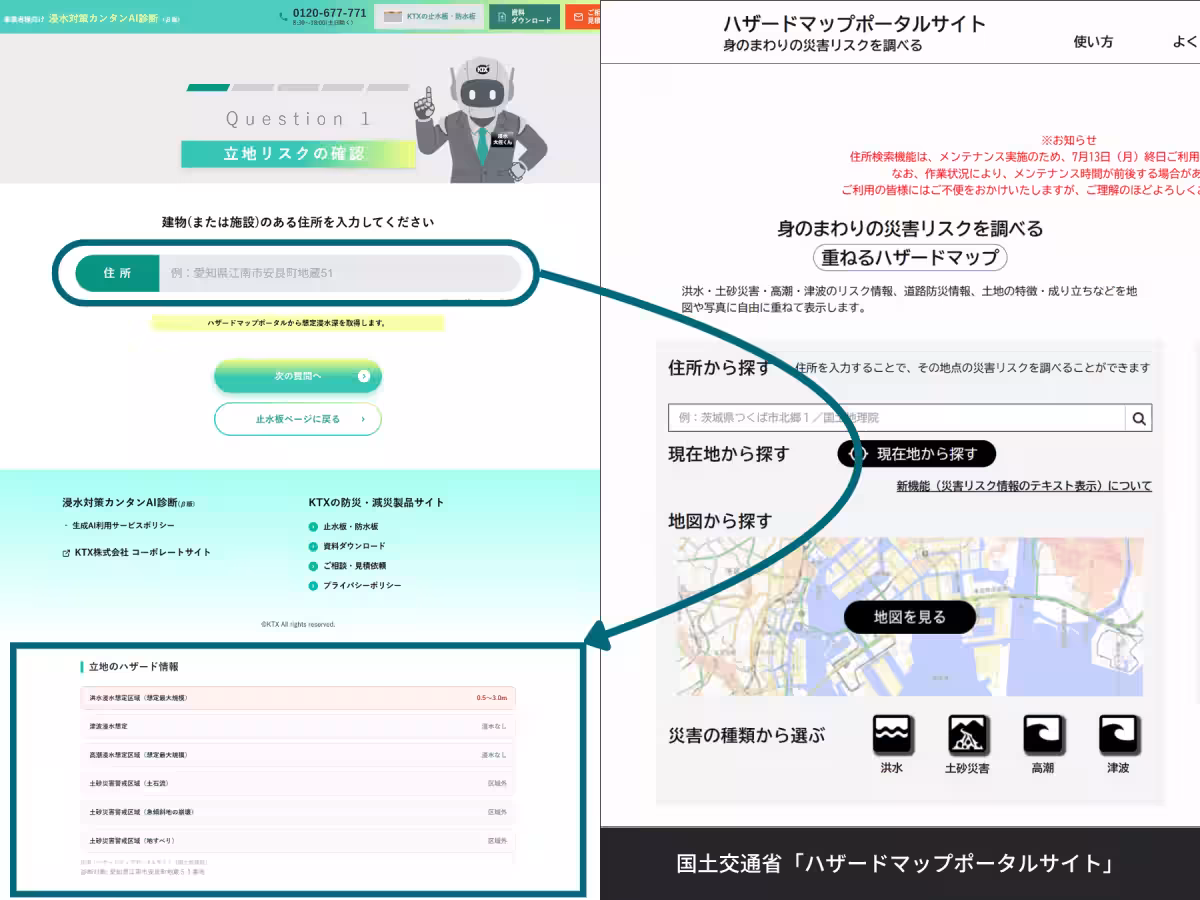This screenshot has width=1200, height=900.
Task: Select the 土砂災害警戒区域（土石流） row
Action: click(x=298, y=783)
